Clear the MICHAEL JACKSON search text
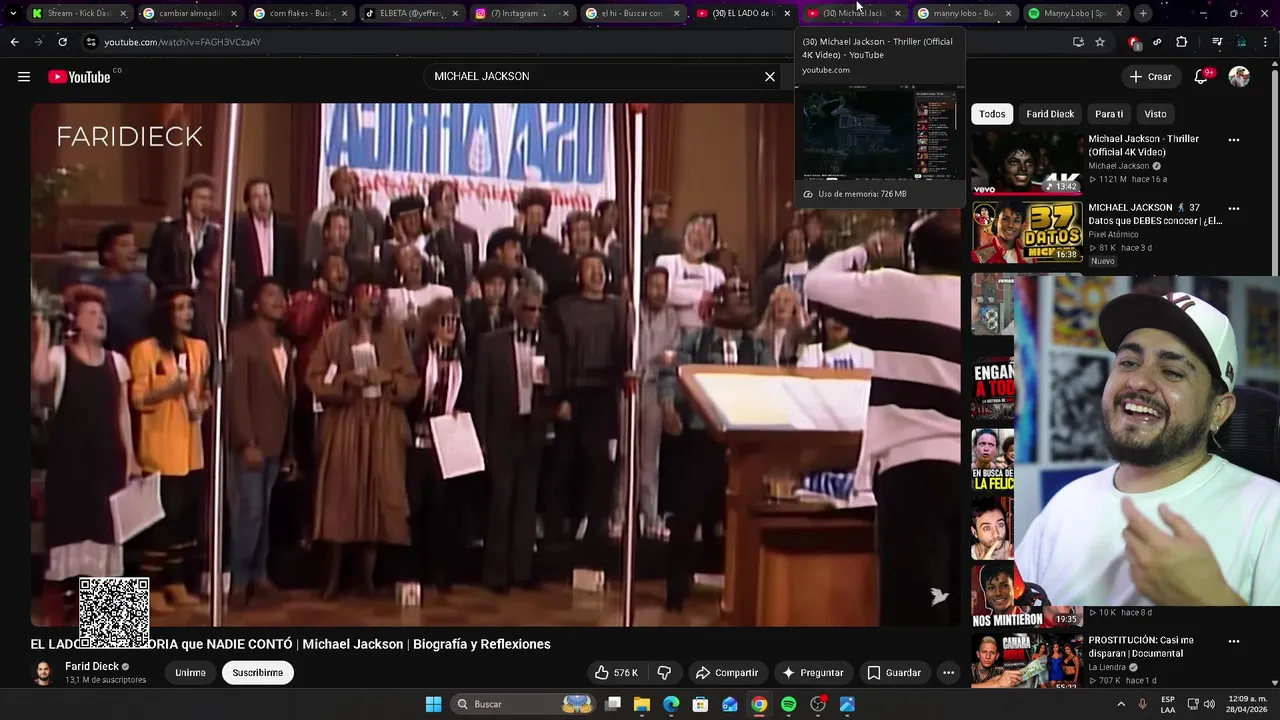This screenshot has height=720, width=1280. tap(770, 77)
